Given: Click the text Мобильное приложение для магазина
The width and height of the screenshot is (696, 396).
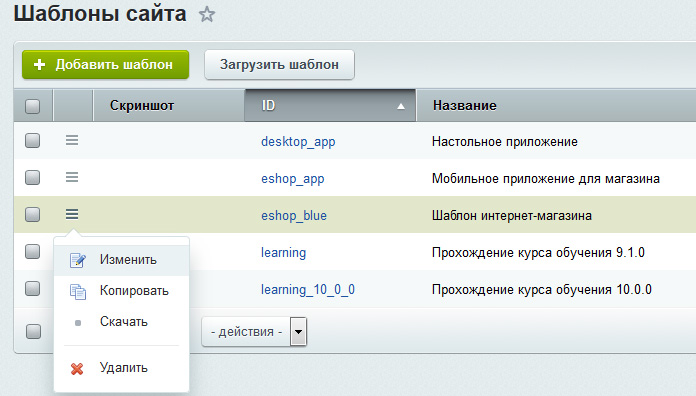Looking at the screenshot, I should tap(546, 178).
